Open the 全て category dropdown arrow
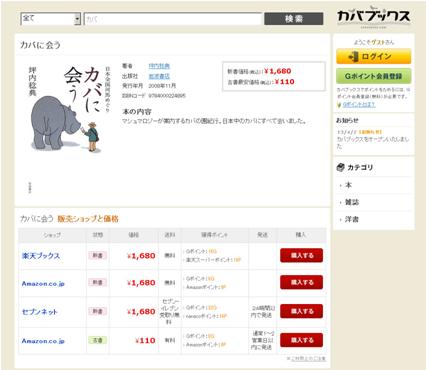The height and width of the screenshot is (370, 426). tap(77, 19)
